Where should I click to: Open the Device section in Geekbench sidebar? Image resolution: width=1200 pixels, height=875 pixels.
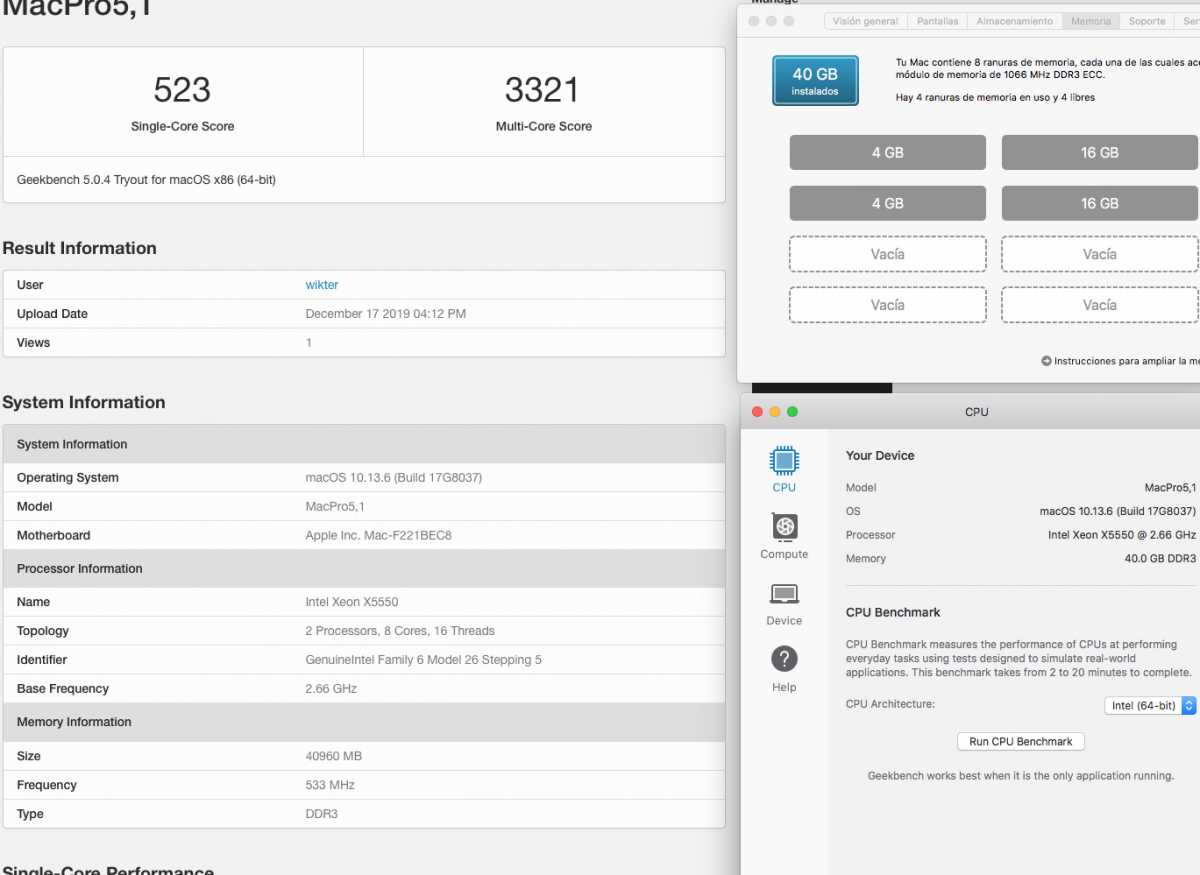point(784,594)
